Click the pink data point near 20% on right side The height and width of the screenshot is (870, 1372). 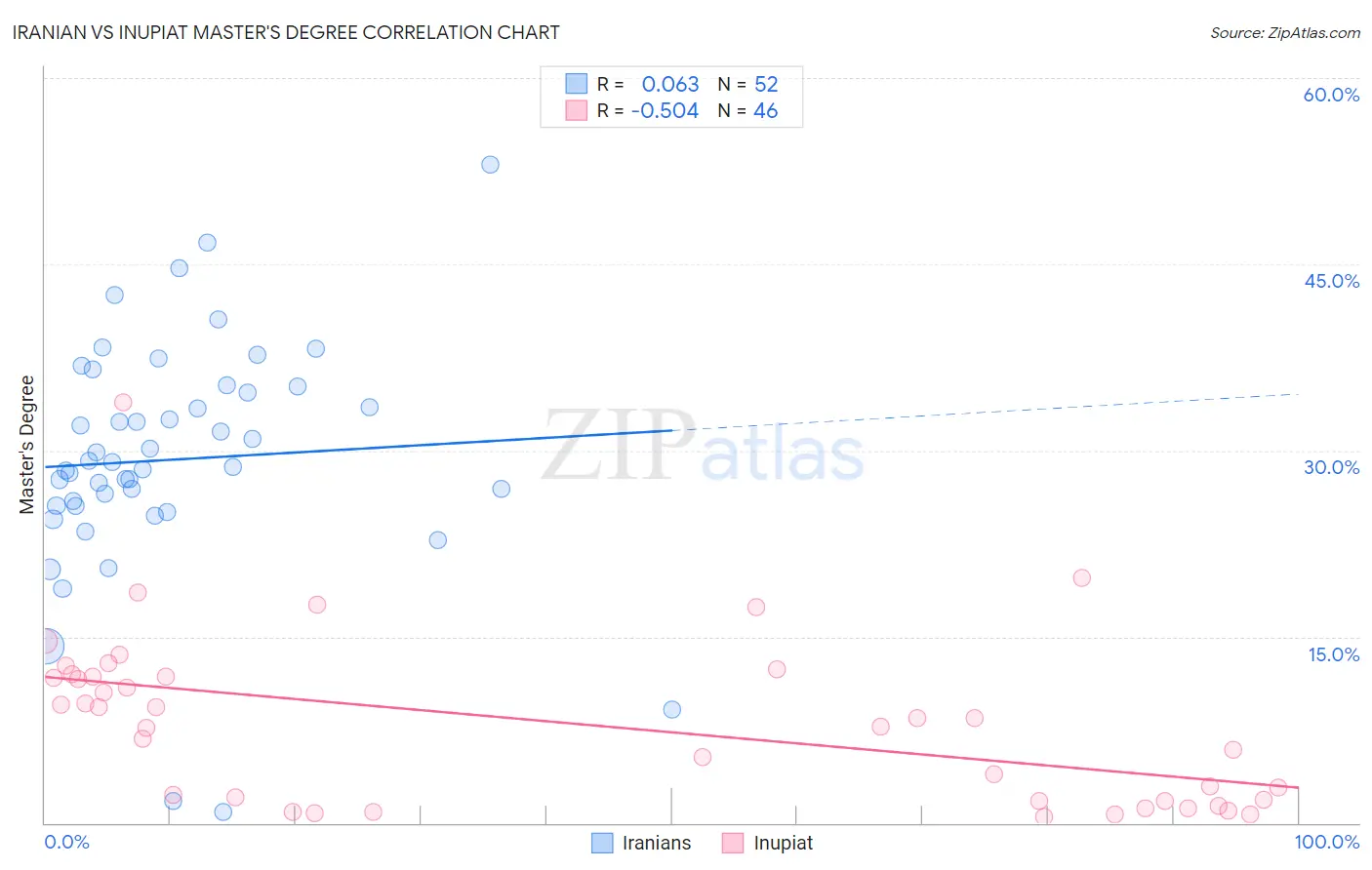pos(1081,577)
